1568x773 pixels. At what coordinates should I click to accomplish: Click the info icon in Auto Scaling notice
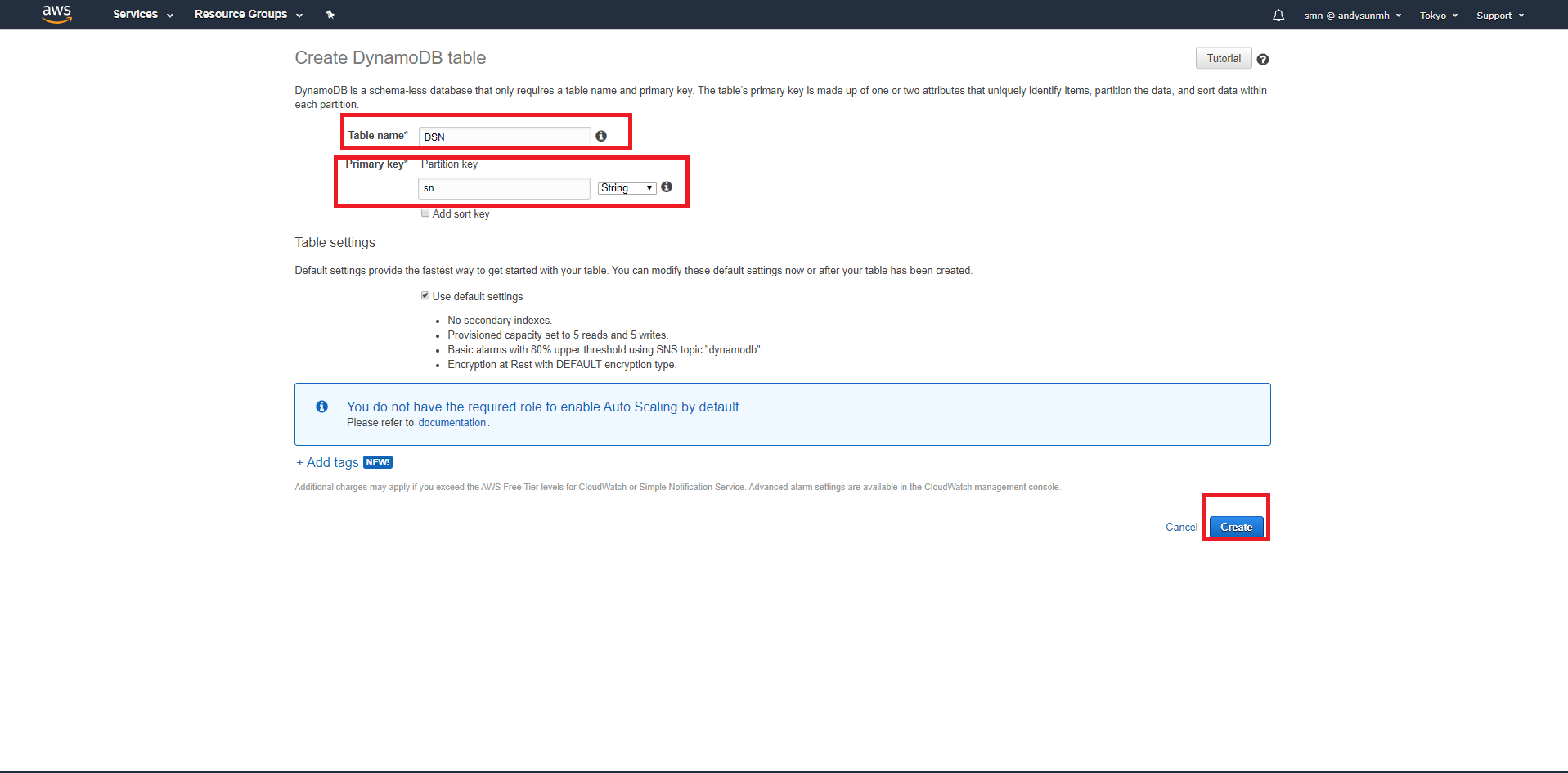click(322, 407)
